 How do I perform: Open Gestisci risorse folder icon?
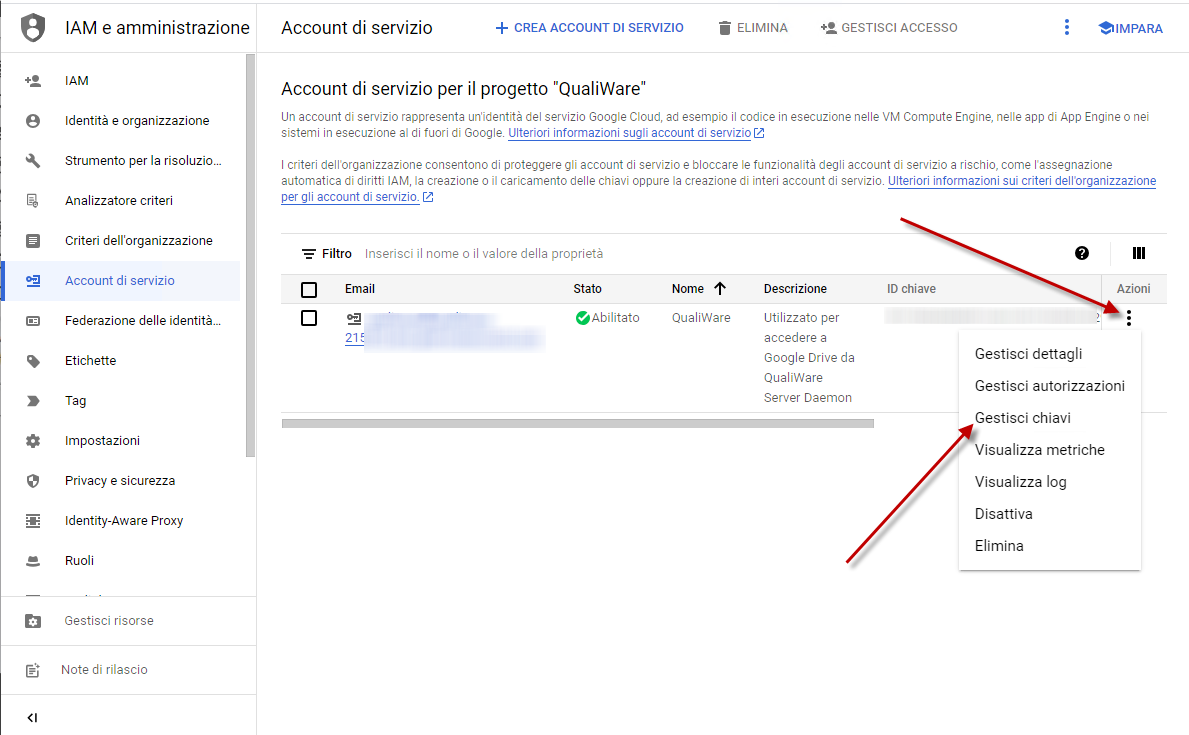click(33, 621)
